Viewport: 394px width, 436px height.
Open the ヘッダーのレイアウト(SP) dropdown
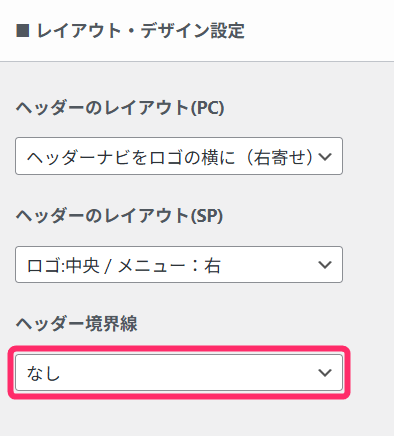click(x=179, y=265)
